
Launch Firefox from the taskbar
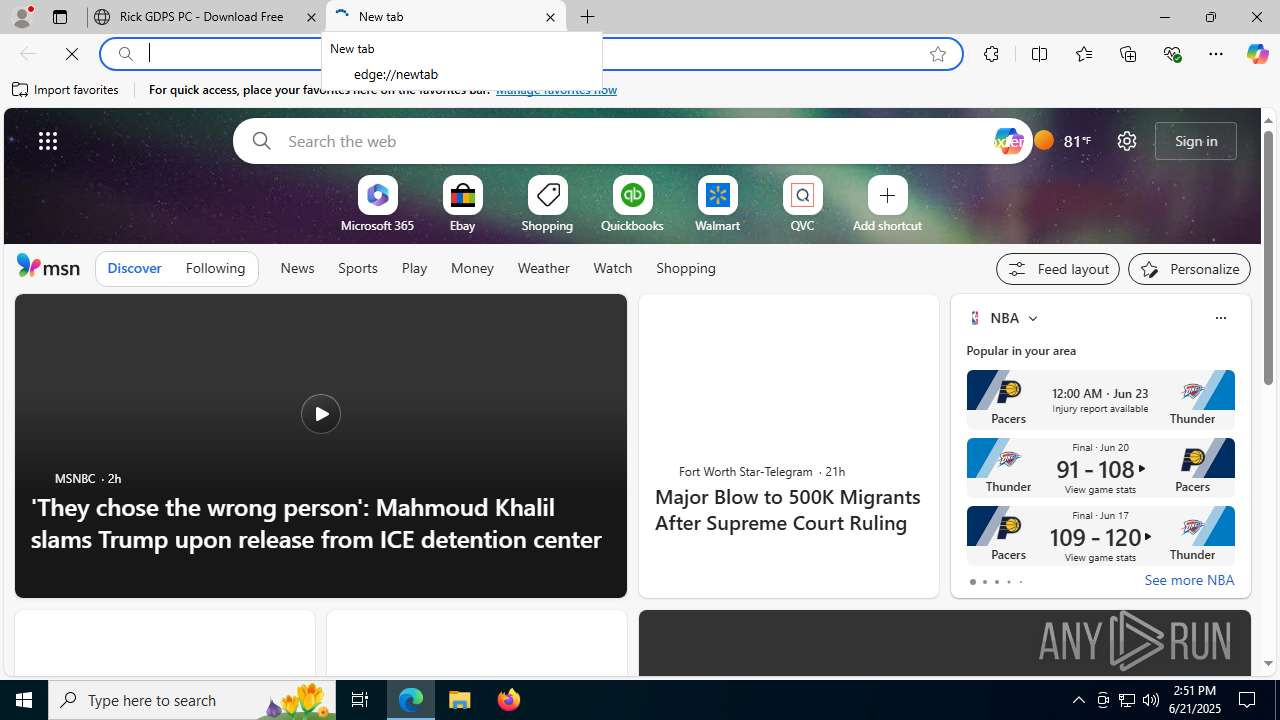click(508, 700)
